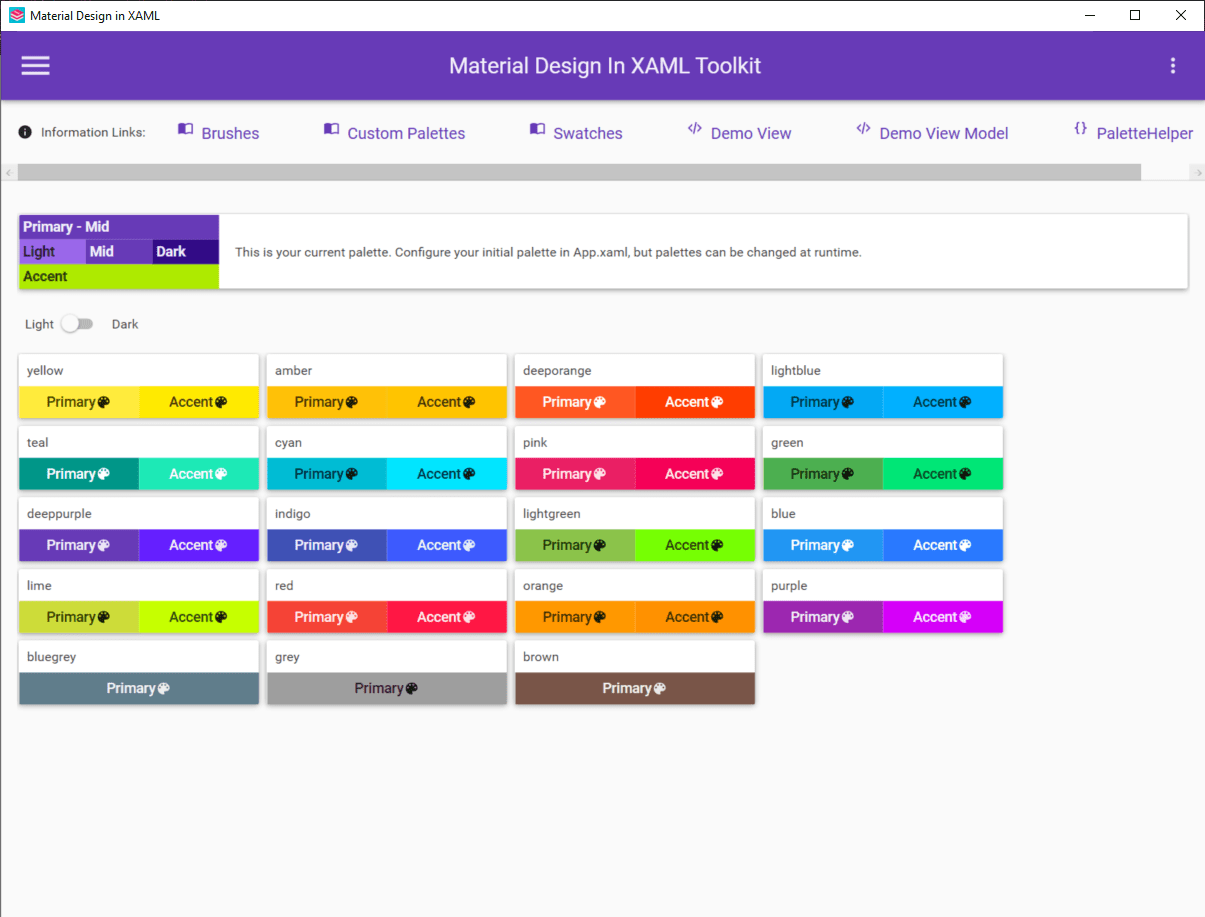Image resolution: width=1205 pixels, height=917 pixels.
Task: Choose green Accent button
Action: 943,474
